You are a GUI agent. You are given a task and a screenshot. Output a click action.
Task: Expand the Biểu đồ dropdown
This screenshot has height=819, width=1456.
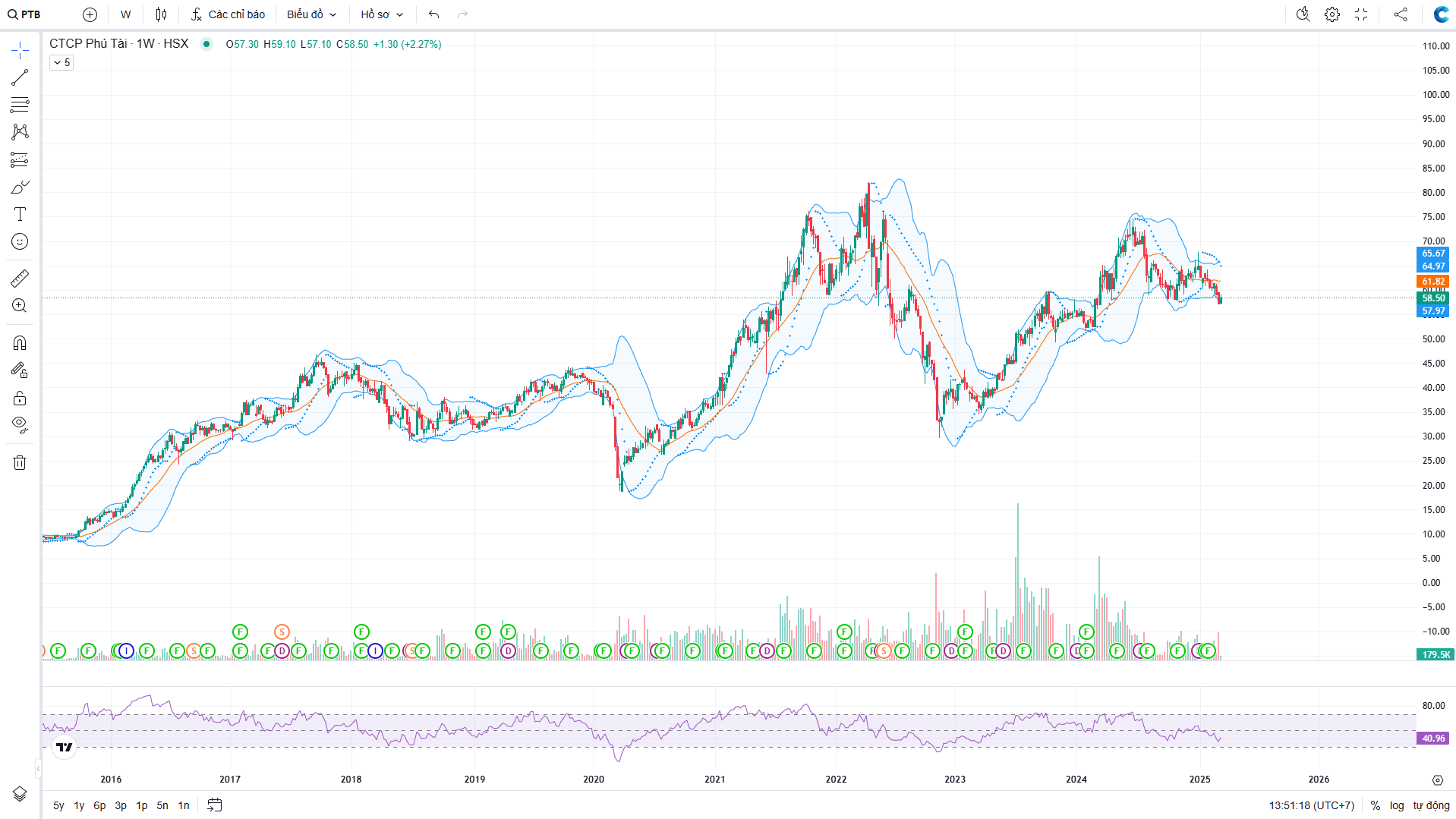311,14
